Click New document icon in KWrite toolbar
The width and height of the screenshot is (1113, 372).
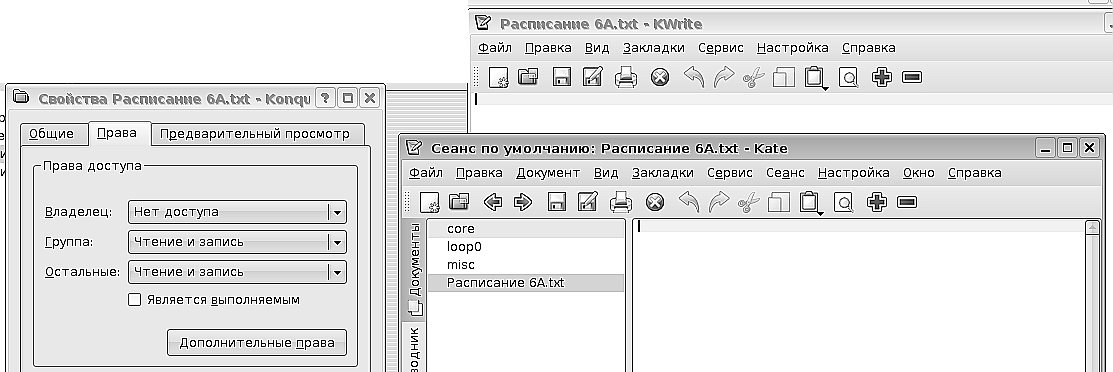(x=499, y=77)
